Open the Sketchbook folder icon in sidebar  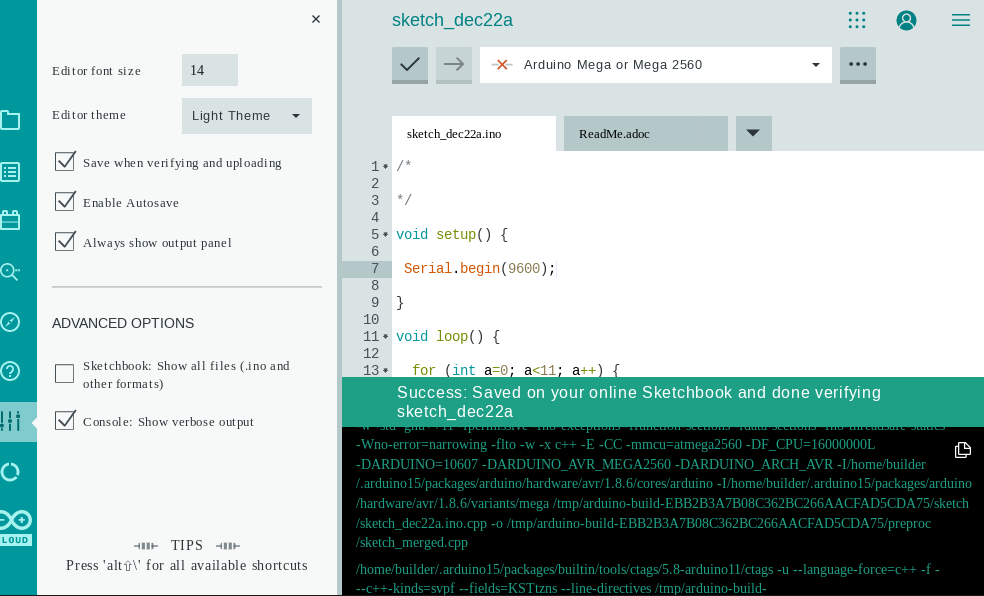[x=10, y=121]
